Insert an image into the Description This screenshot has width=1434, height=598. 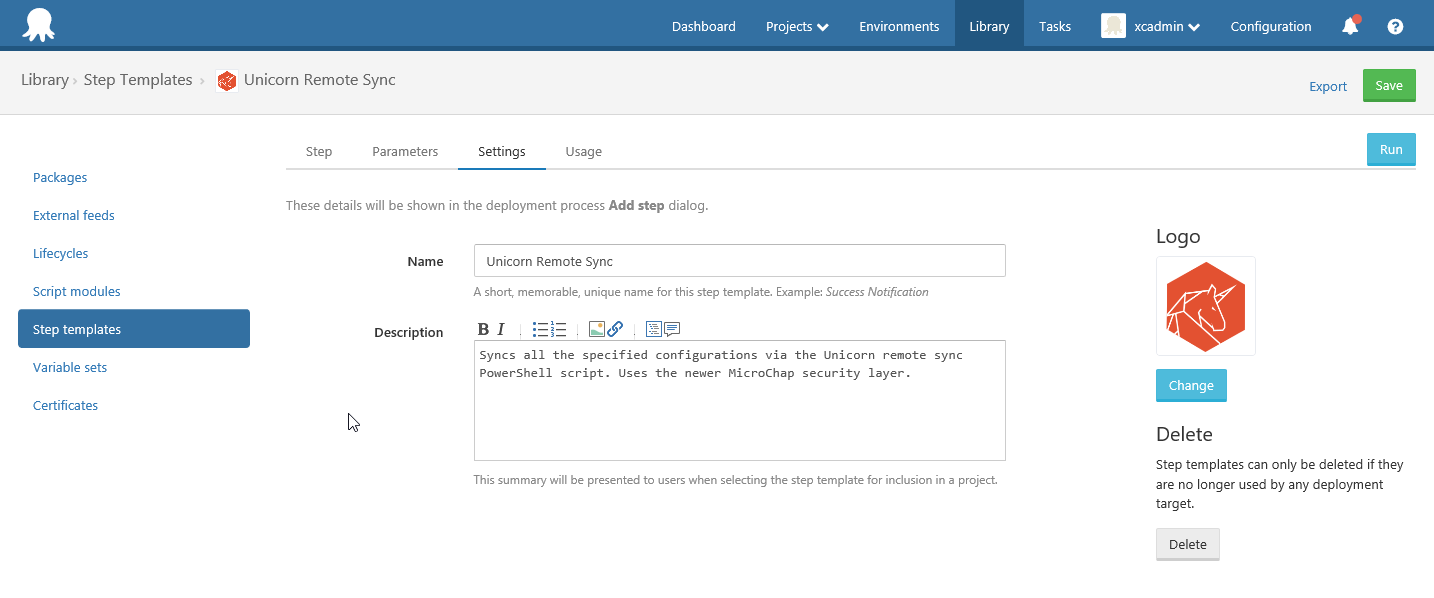(x=596, y=329)
